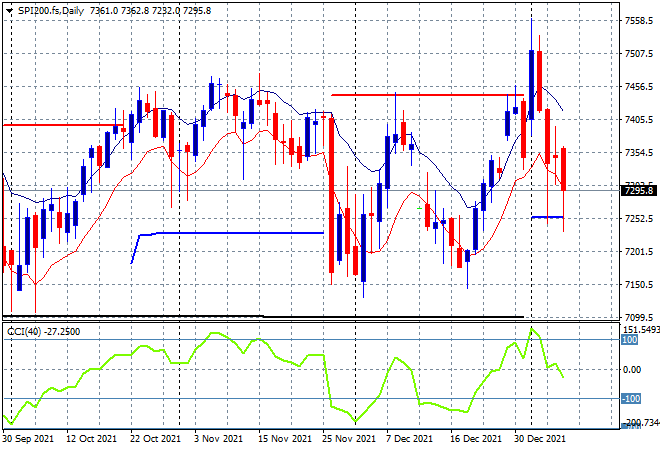This screenshot has height=450, width=660.
Task: Click the current price tag 7295.8
Action: (639, 191)
